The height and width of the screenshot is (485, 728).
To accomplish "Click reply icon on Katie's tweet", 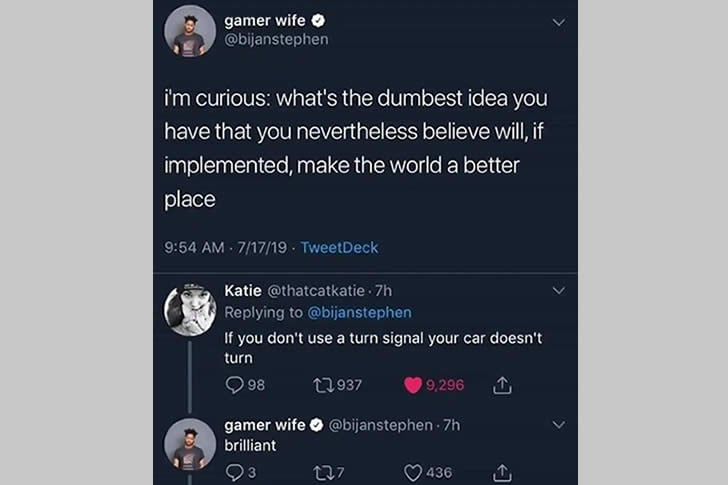I will [x=234, y=384].
